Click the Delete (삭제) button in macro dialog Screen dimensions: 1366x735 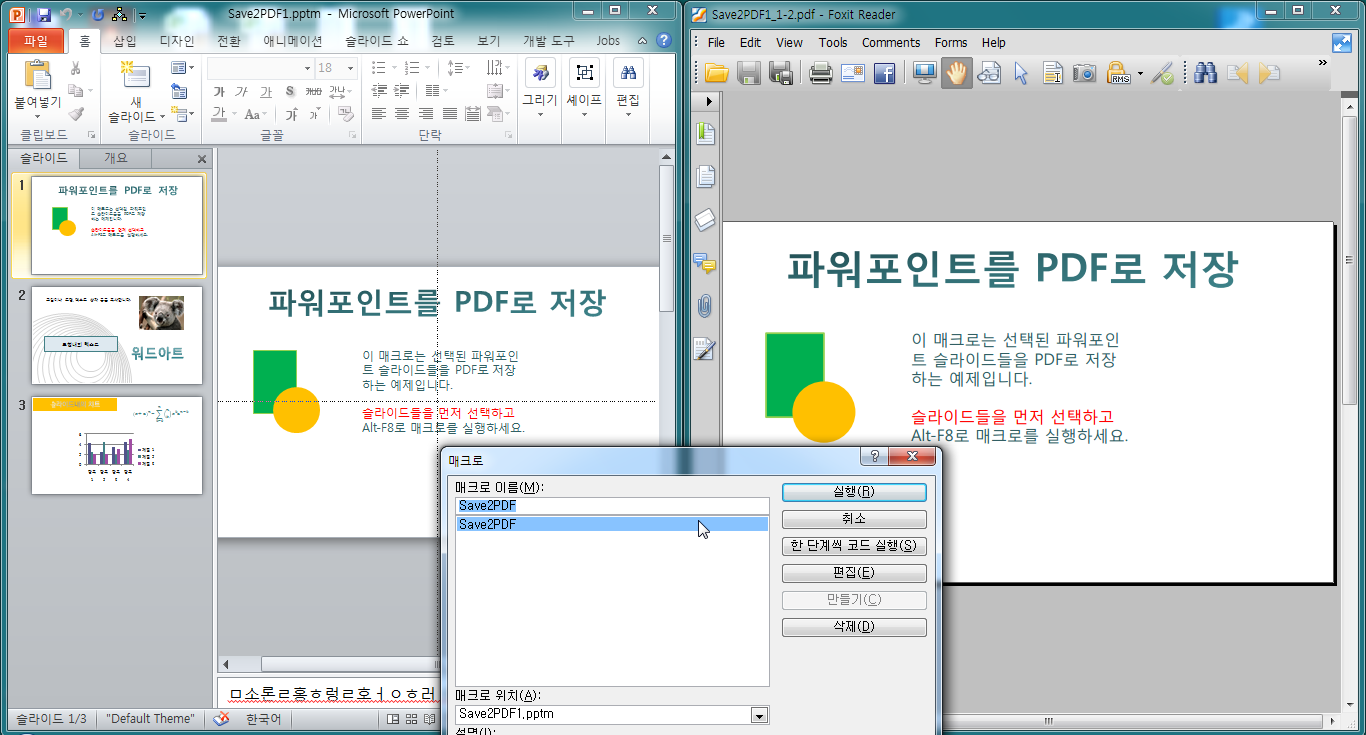(854, 627)
